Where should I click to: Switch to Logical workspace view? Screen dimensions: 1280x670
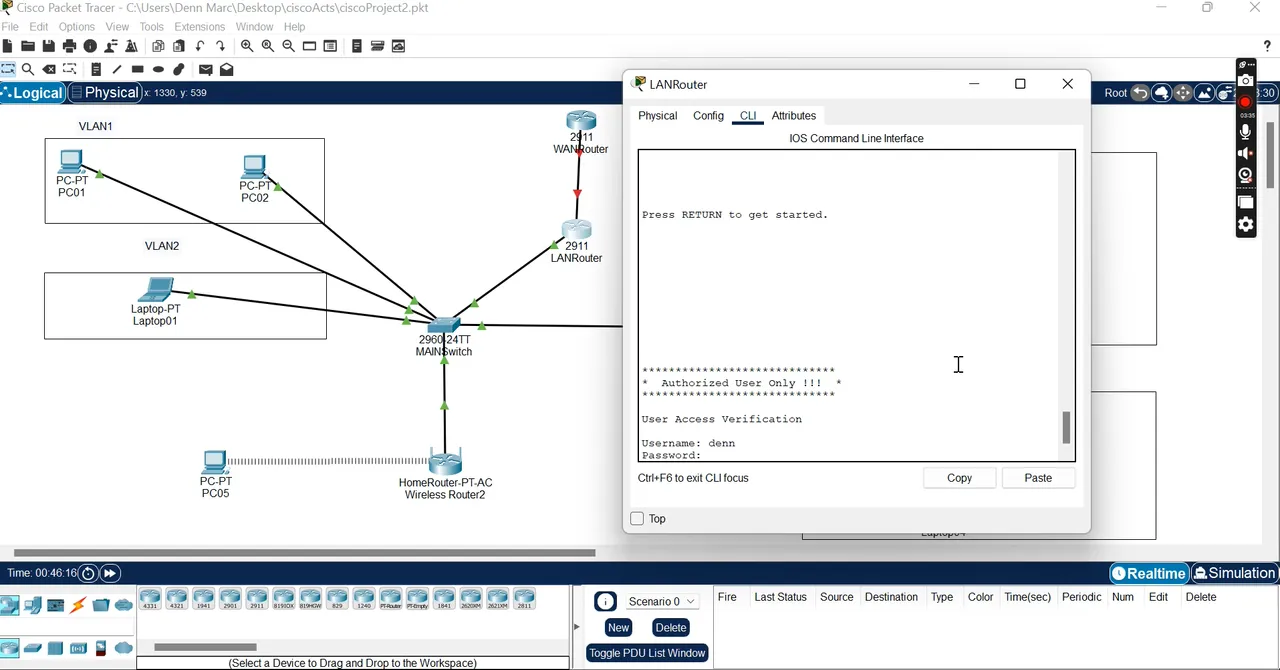33,93
